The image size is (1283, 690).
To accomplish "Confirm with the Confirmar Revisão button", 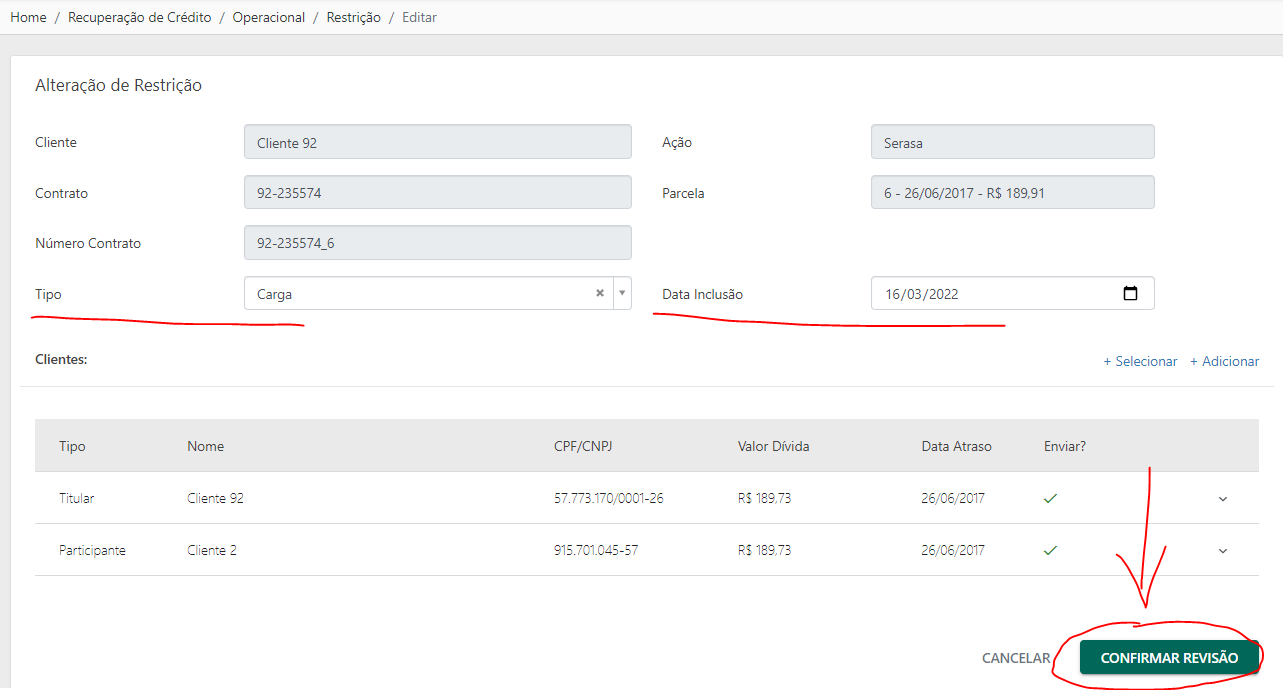I will tap(1169, 658).
